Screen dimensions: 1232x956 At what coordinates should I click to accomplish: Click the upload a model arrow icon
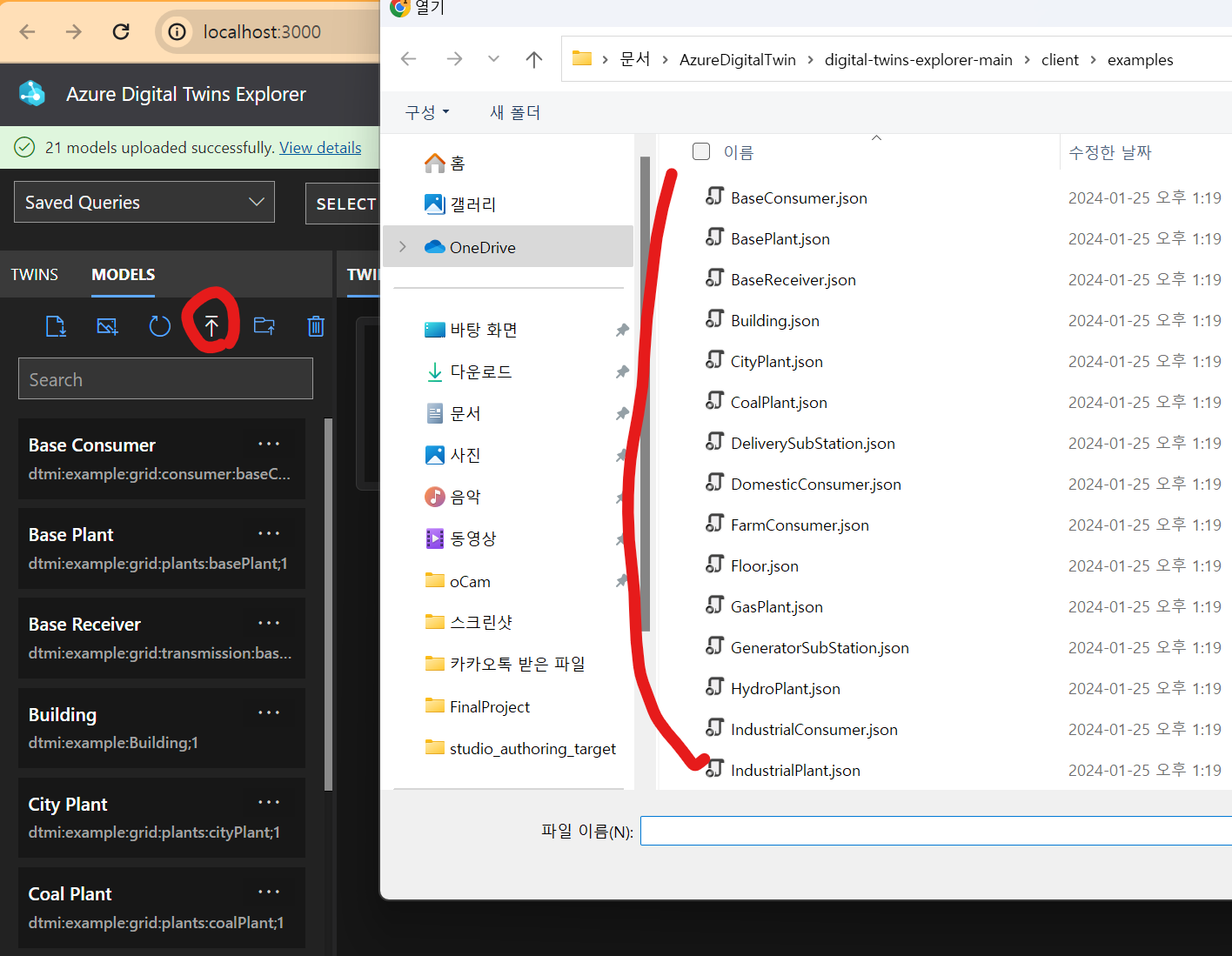click(211, 326)
